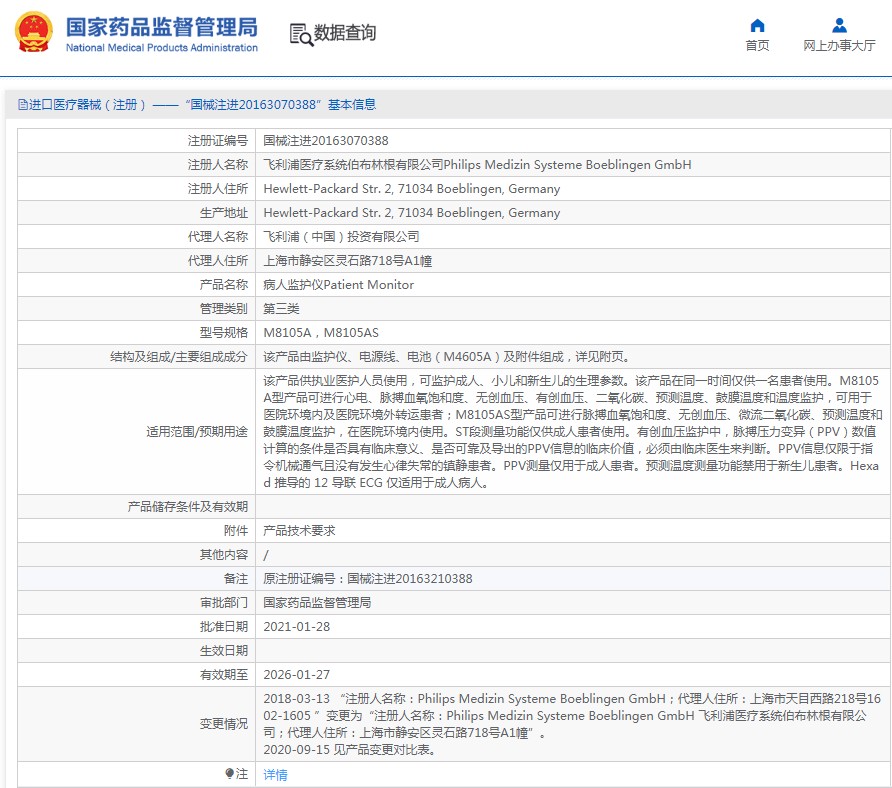Click the 附件 row label

click(x=236, y=530)
